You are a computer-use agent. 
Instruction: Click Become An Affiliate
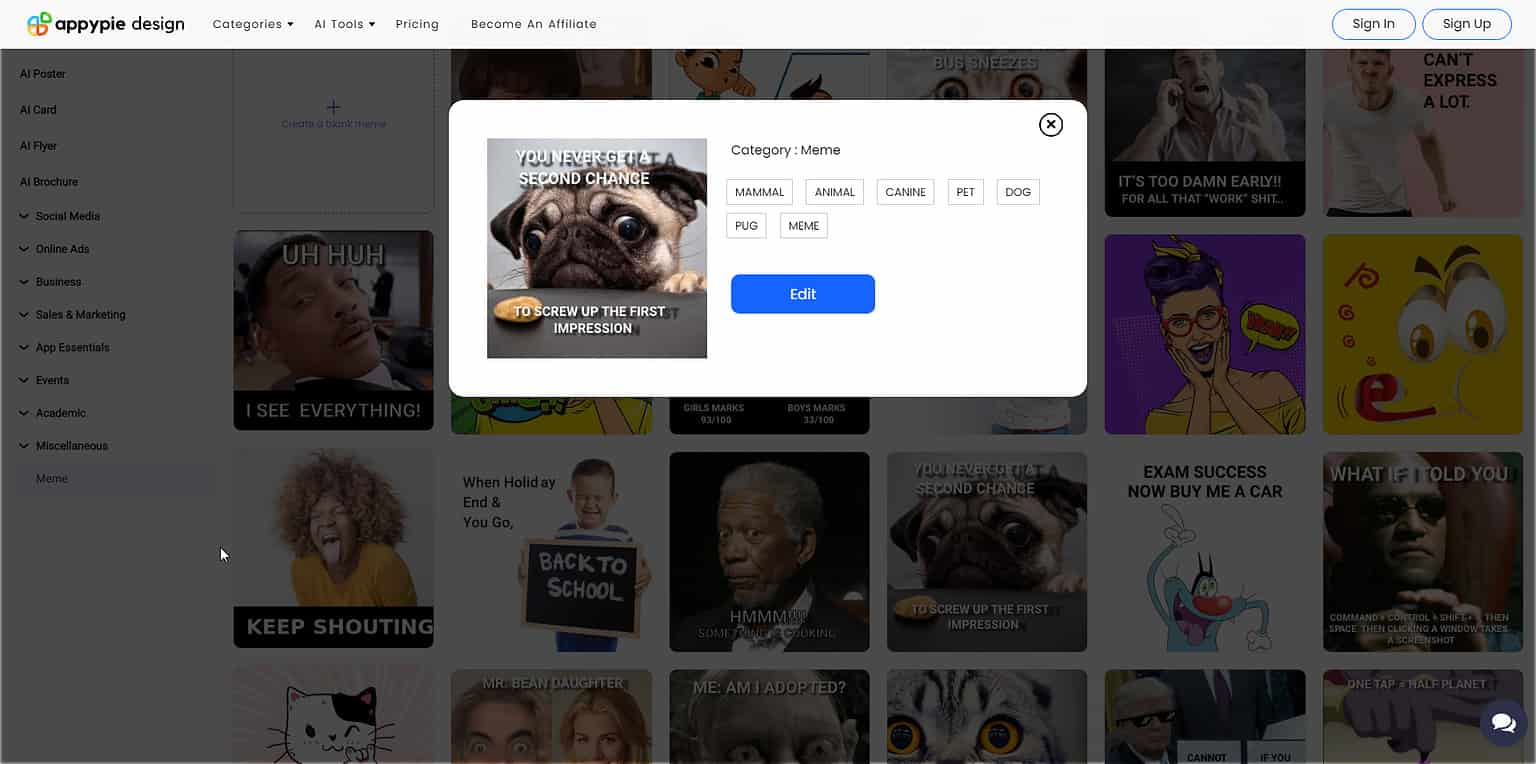534,23
